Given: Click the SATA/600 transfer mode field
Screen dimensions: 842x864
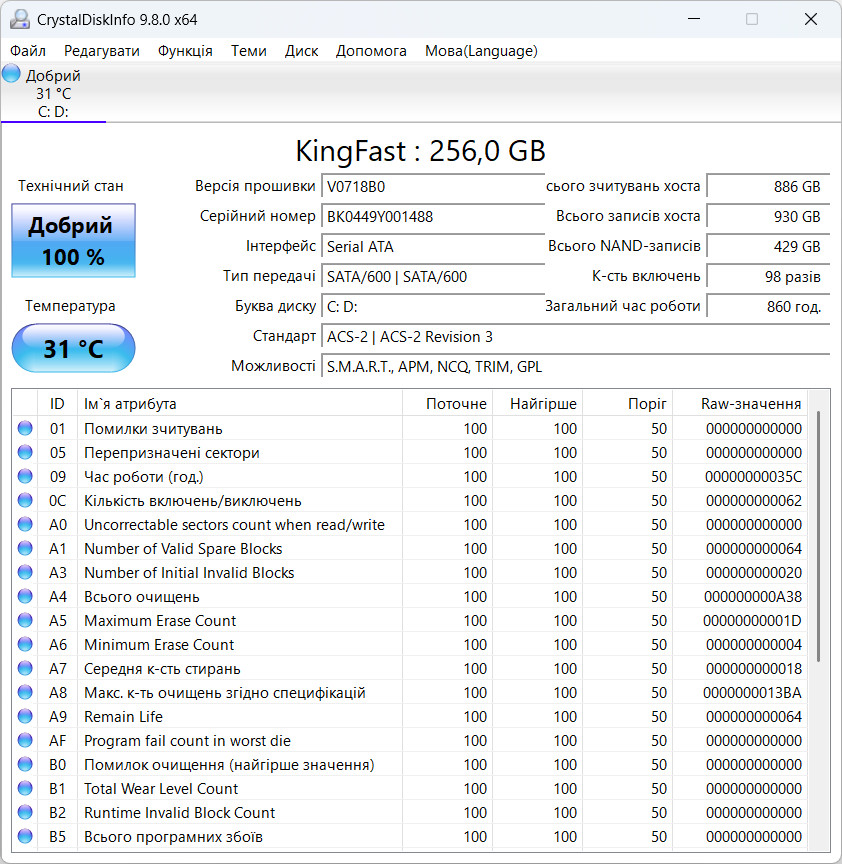Looking at the screenshot, I should 433,277.
